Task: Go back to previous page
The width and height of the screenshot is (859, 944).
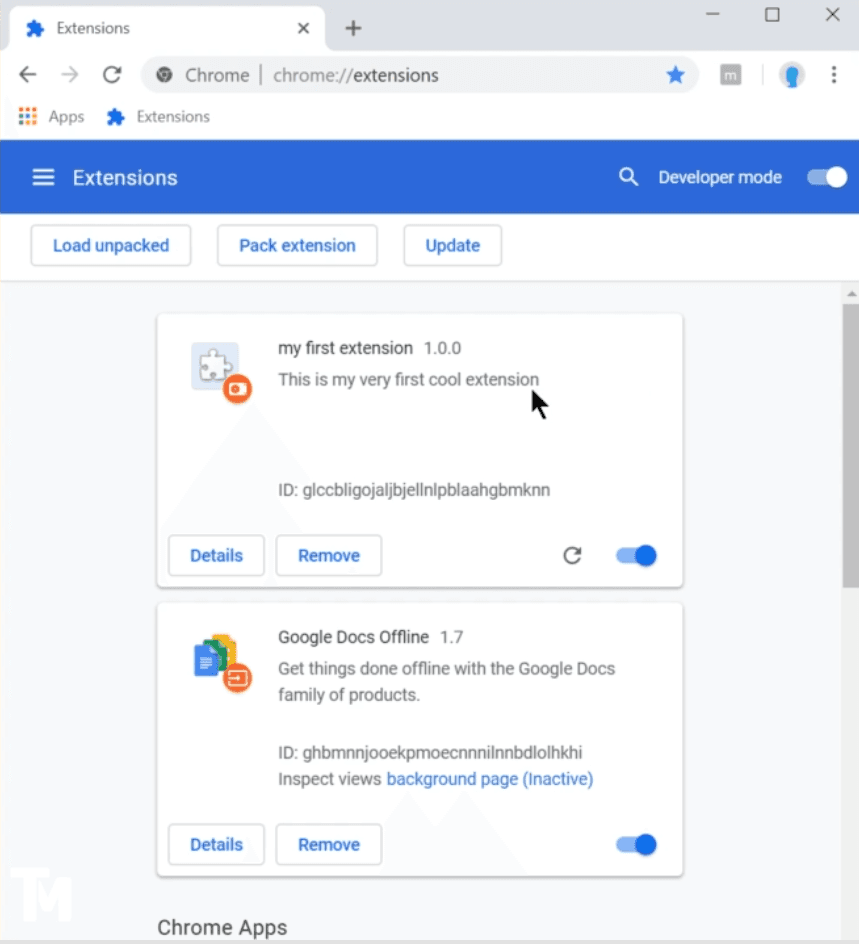Action: pyautogui.click(x=28, y=75)
